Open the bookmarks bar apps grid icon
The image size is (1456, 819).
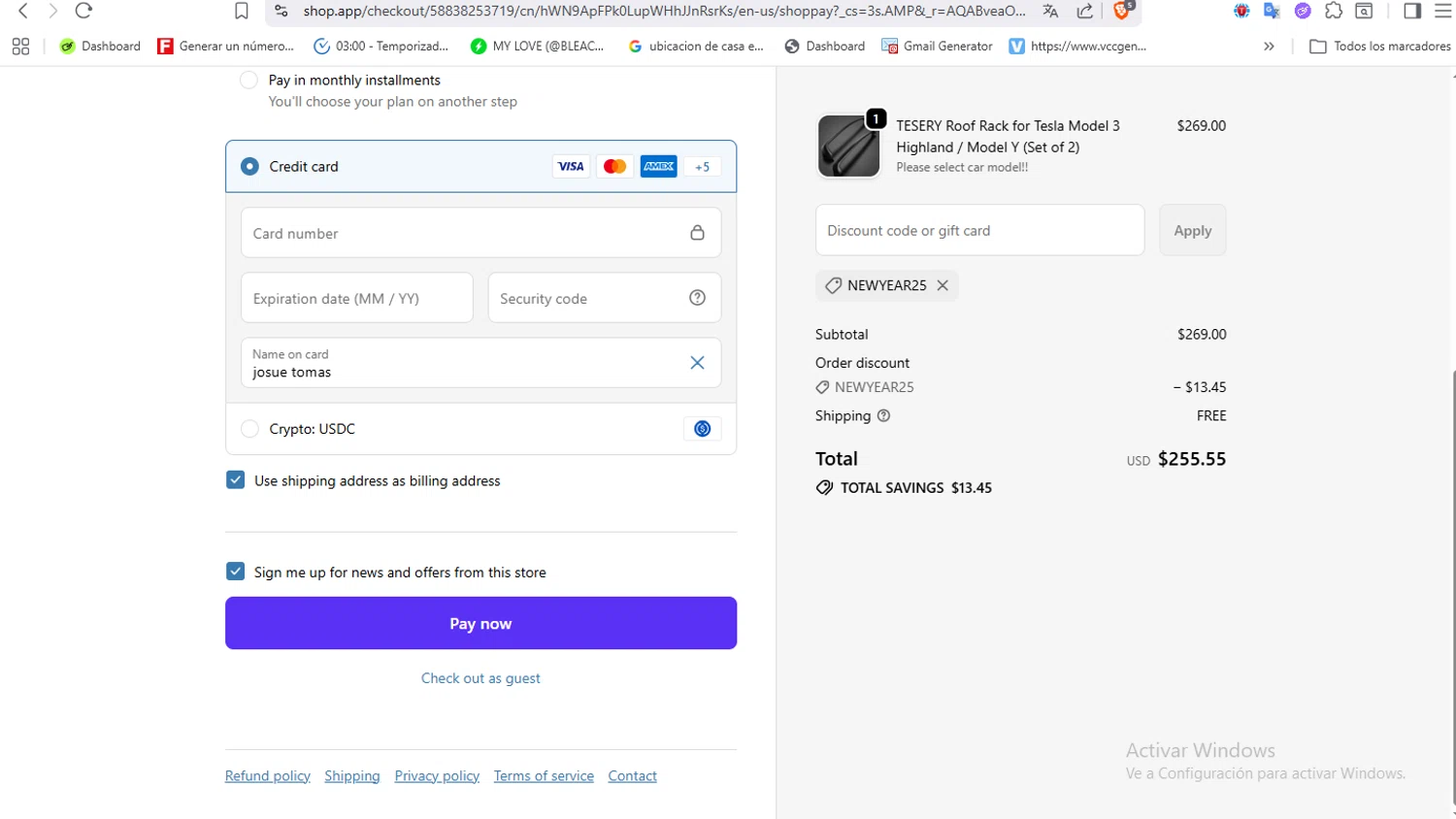point(20,47)
